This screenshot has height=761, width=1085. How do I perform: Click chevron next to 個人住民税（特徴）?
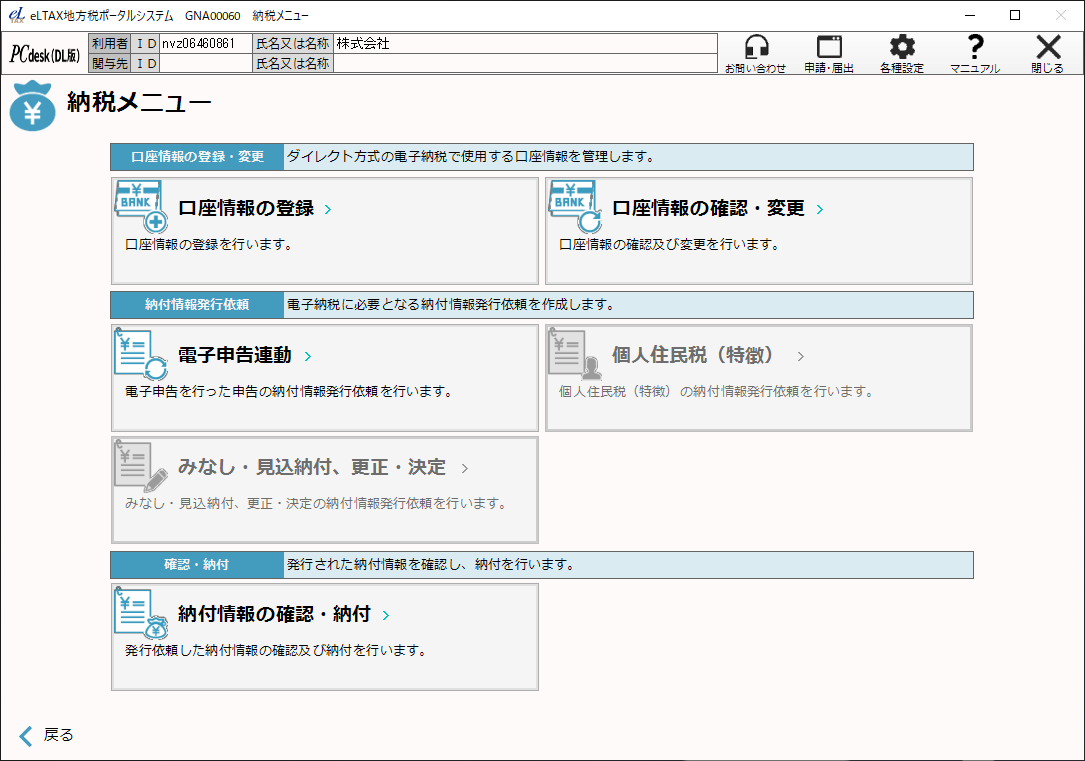[801, 356]
